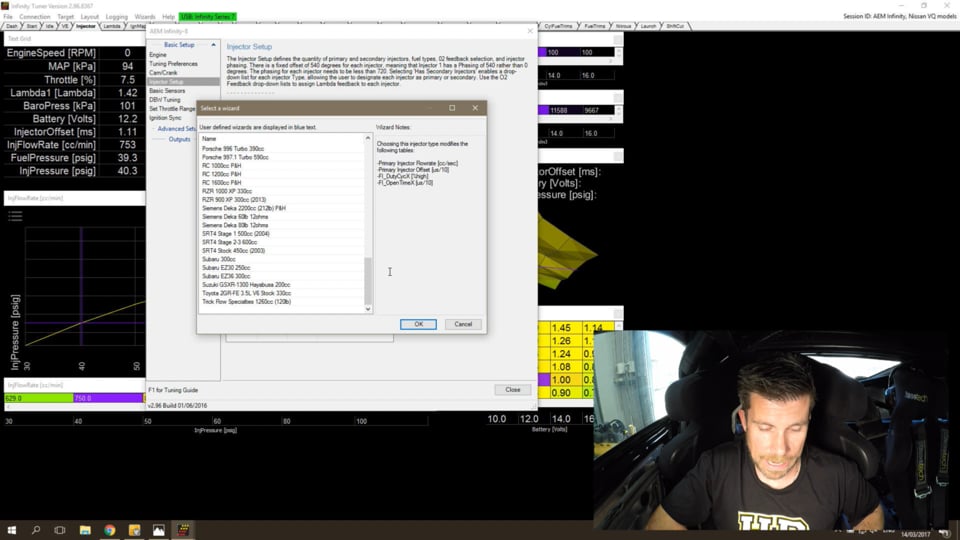This screenshot has width=960, height=540.
Task: Click OK in Select a wizard dialog
Action: point(418,324)
